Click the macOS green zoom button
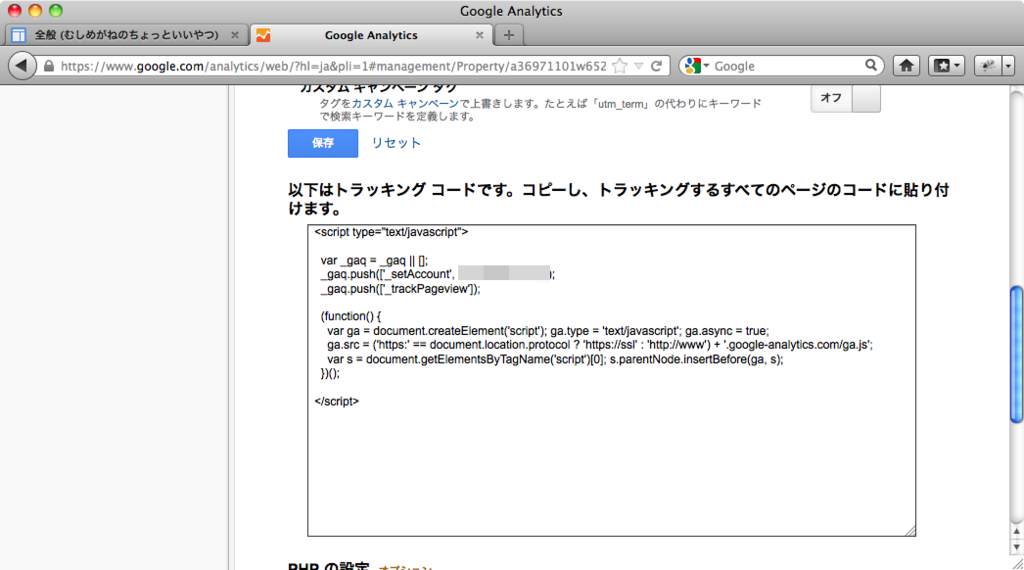The width and height of the screenshot is (1024, 570). [56, 10]
